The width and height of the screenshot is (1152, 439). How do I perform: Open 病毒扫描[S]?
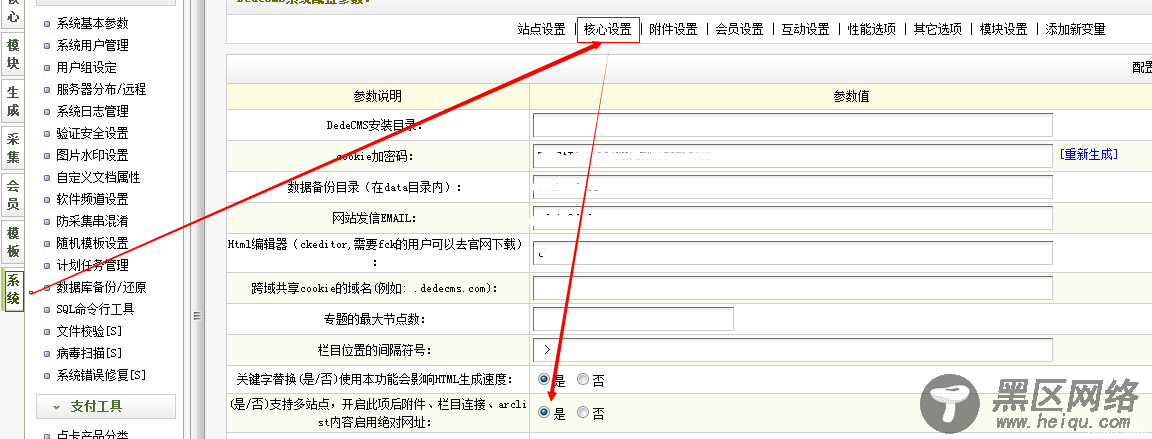(89, 354)
